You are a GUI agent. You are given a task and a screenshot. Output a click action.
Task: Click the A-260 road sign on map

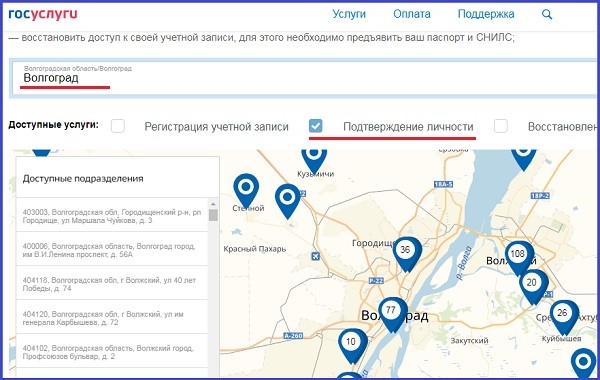[293, 336]
